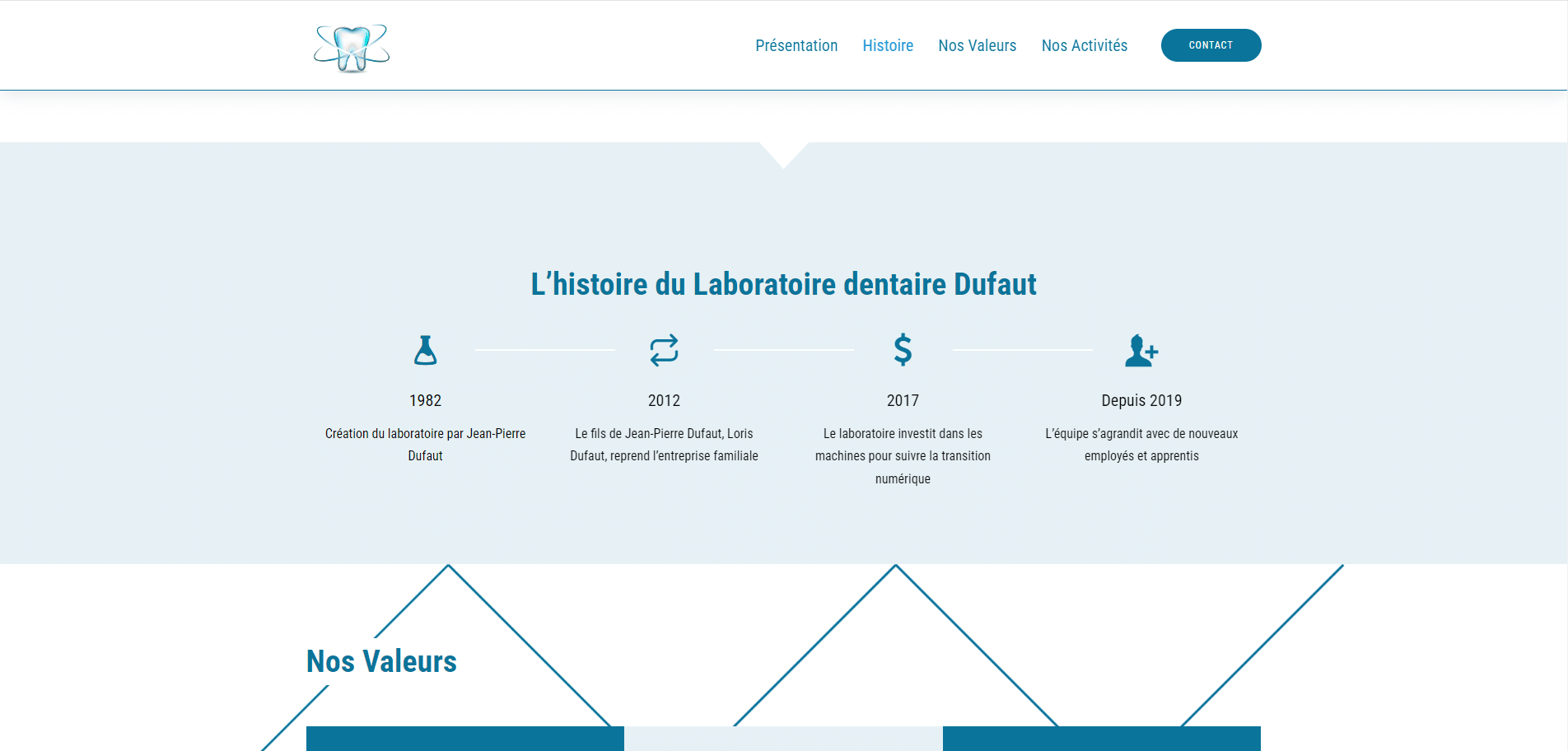Click the laboratory flask icon
Viewport: 1568px width, 751px height.
[425, 351]
